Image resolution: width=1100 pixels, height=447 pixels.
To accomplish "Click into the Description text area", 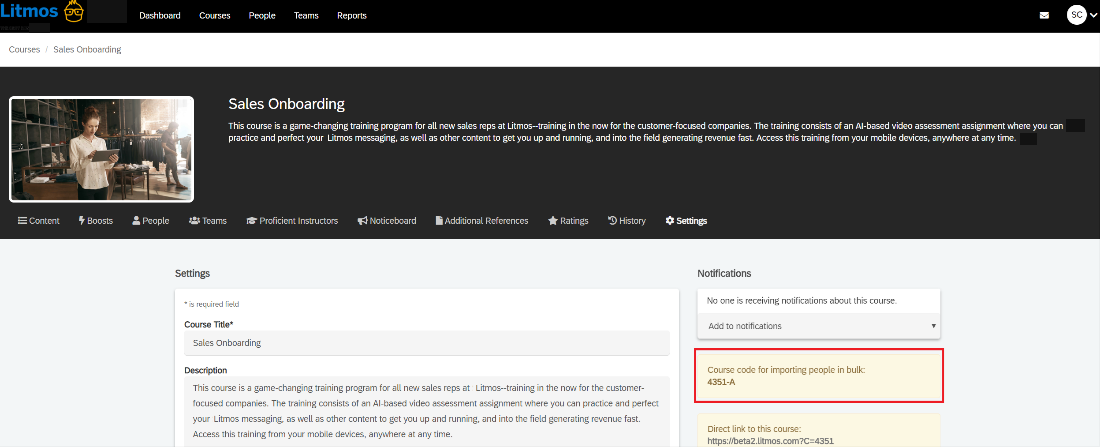I will click(x=427, y=411).
